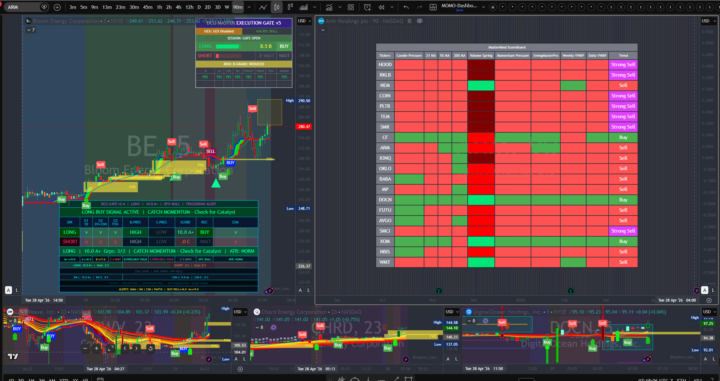Click the list icon beside Arm Holdings title
This screenshot has height=381, width=720.
point(410,21)
